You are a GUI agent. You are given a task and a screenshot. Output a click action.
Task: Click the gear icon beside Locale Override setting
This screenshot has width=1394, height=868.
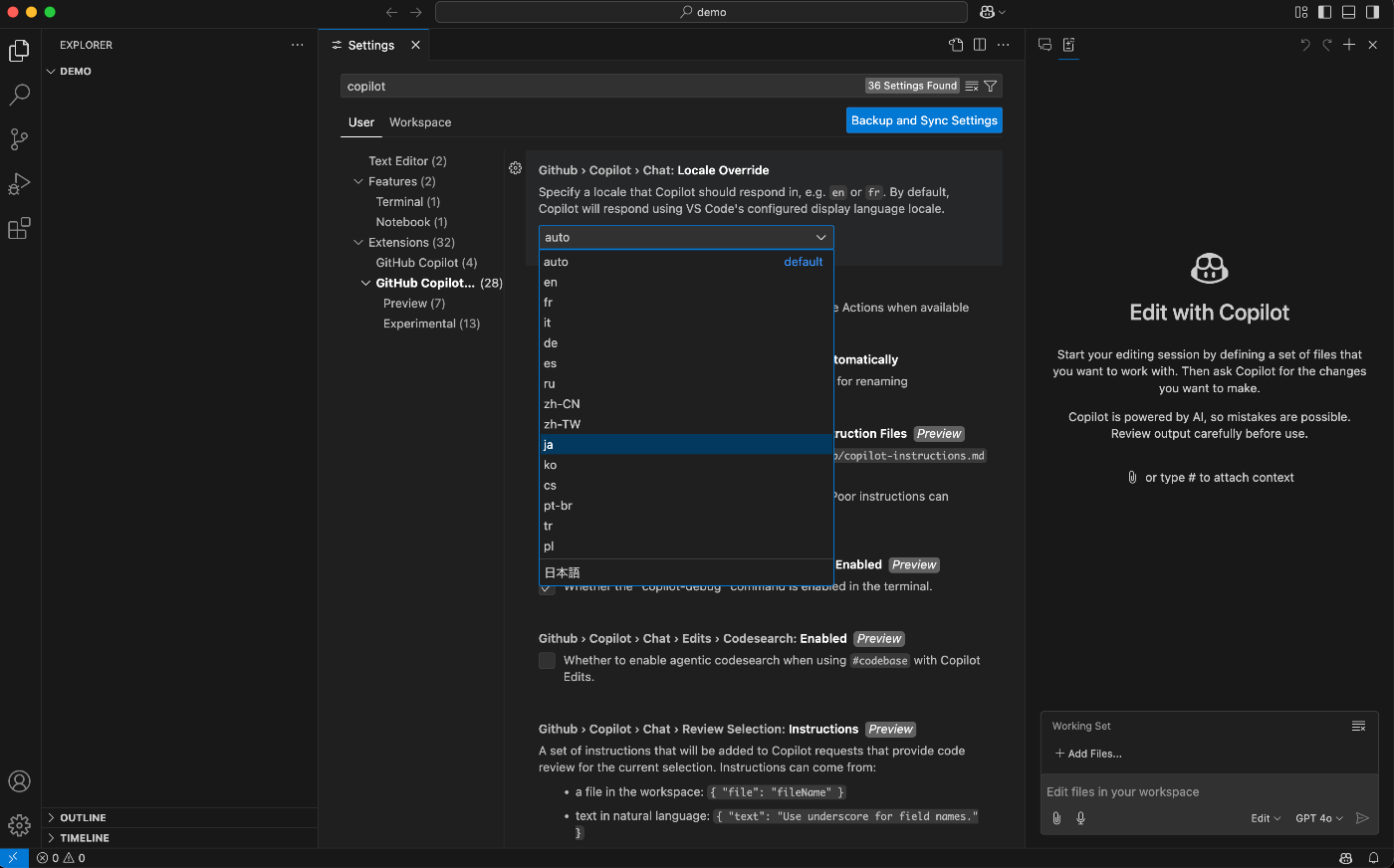coord(515,168)
